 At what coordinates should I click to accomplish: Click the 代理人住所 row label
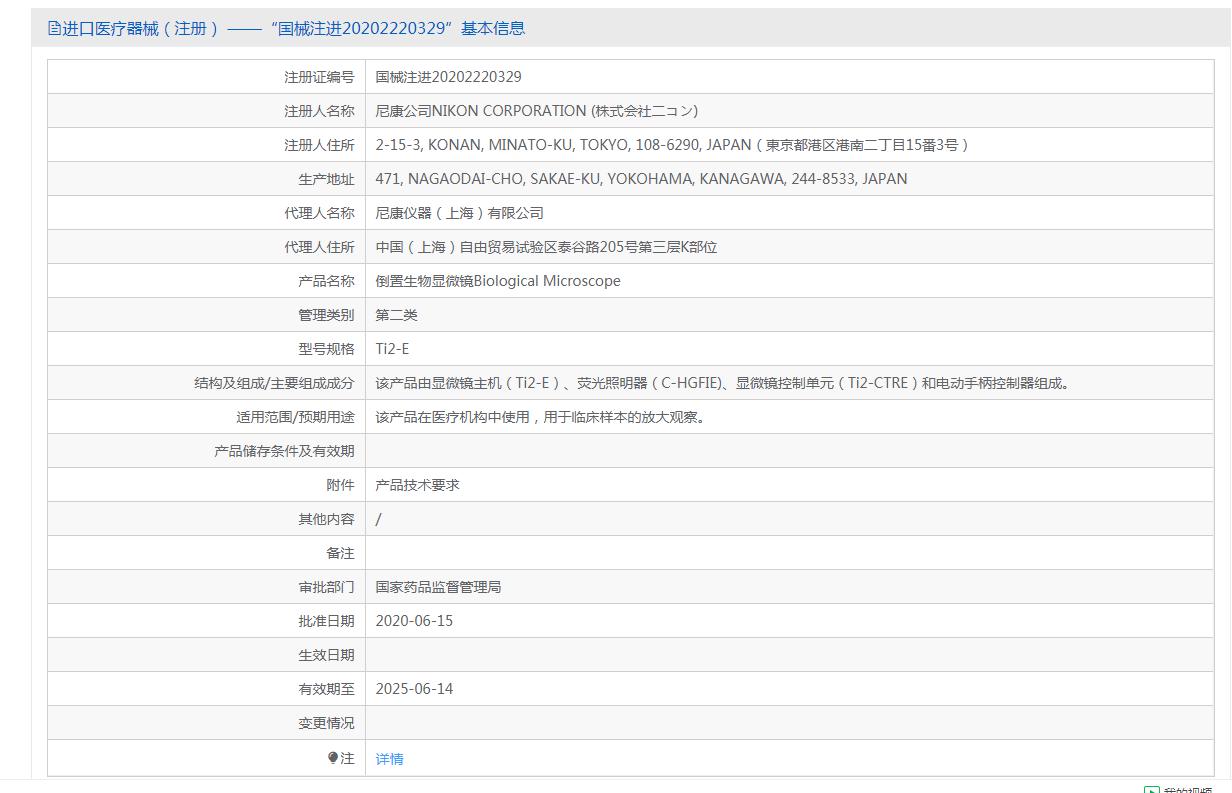[319, 247]
